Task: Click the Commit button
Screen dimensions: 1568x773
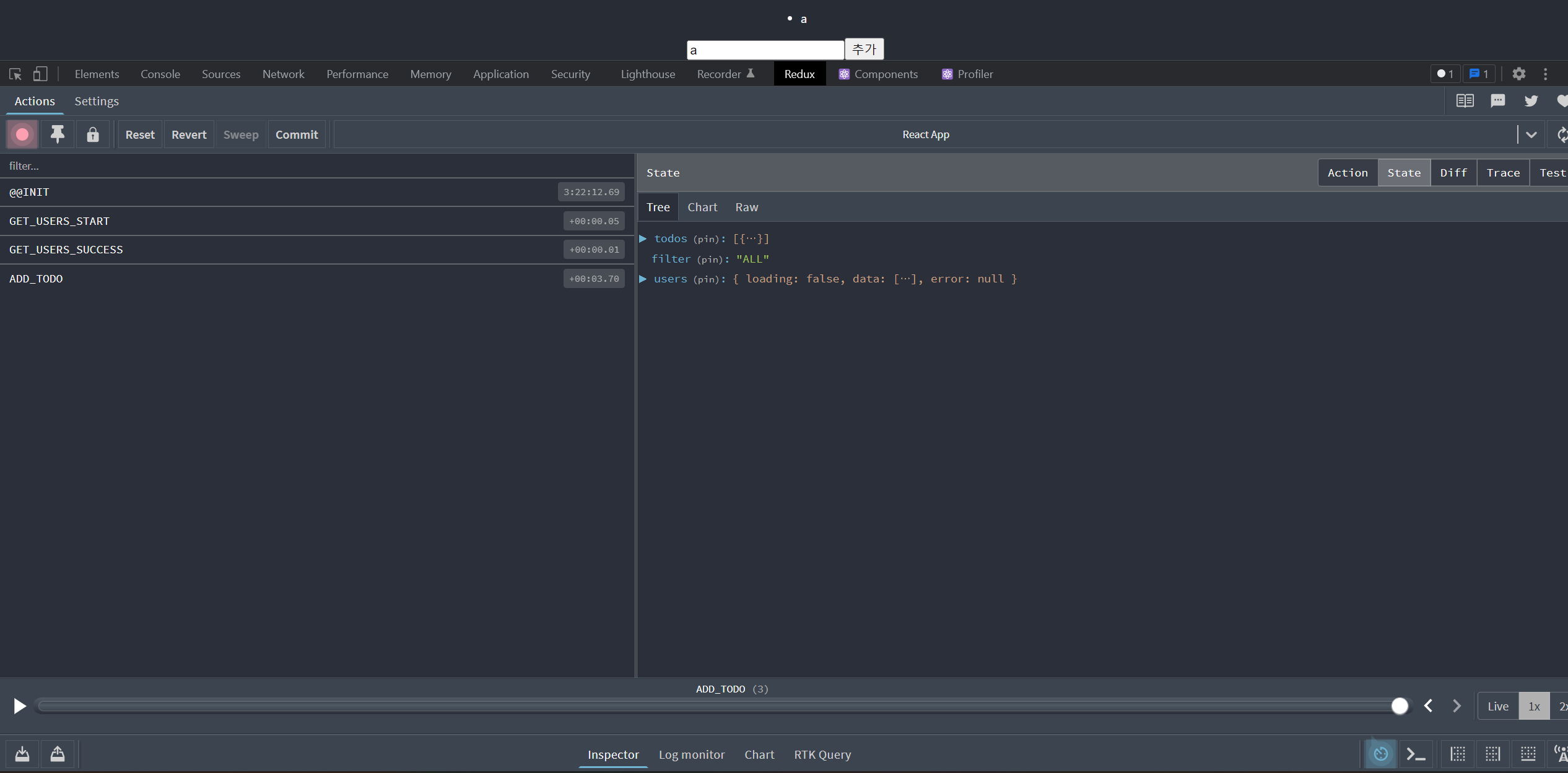Action: (297, 134)
